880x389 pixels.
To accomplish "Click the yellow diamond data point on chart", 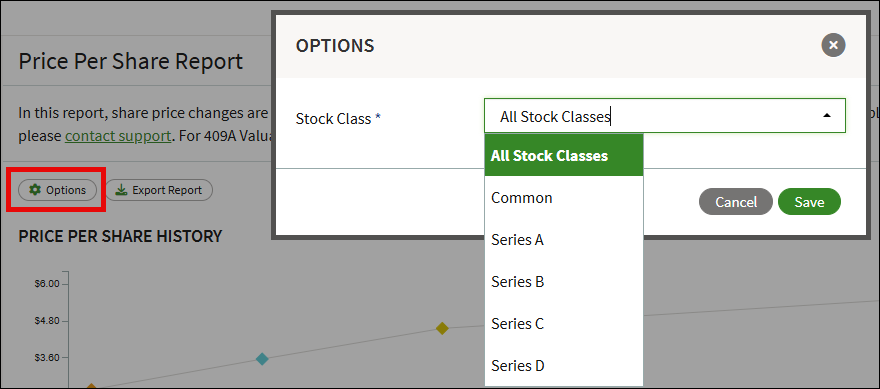I will click(x=442, y=328).
